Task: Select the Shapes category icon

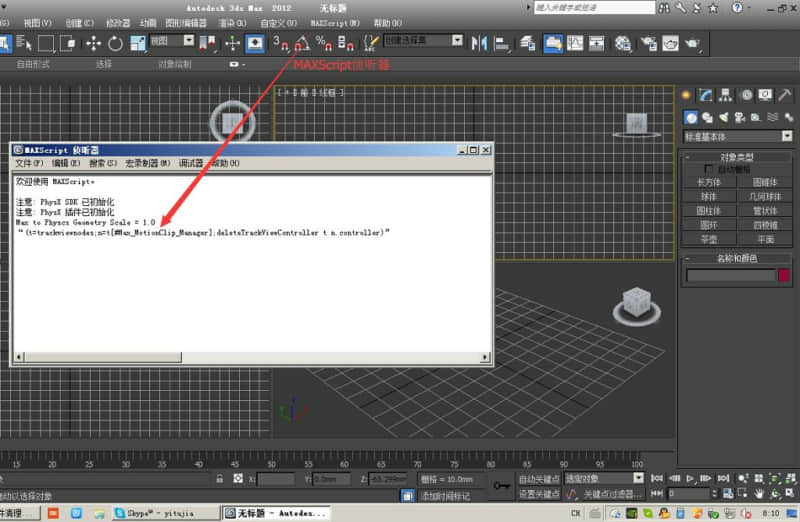Action: [x=707, y=118]
